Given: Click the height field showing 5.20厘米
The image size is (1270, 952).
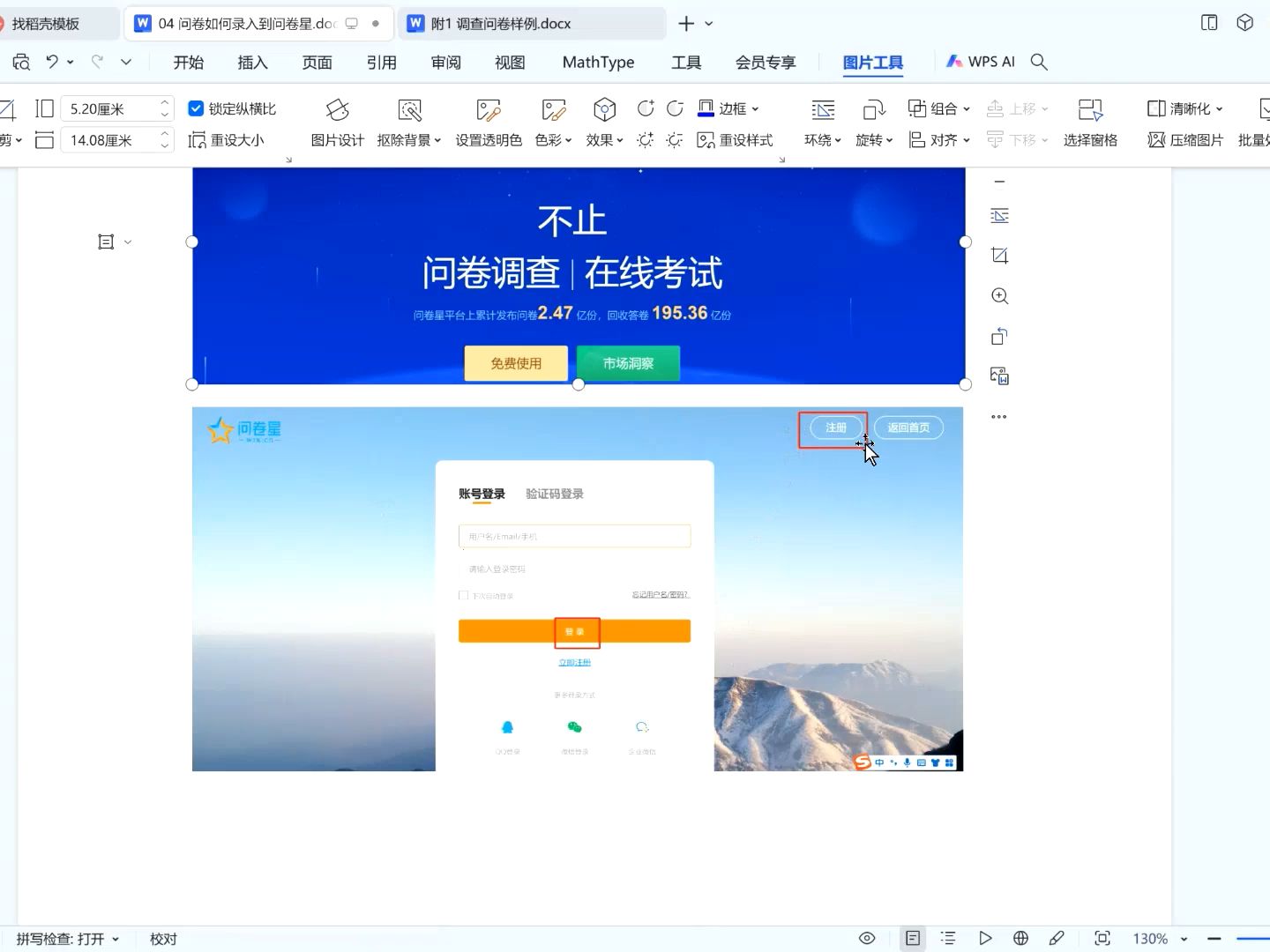Looking at the screenshot, I should [108, 108].
